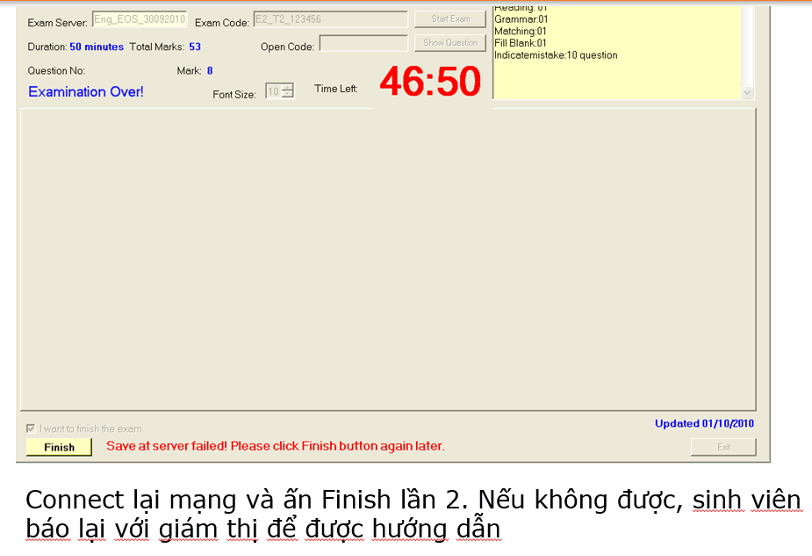Click the red 46:50 countdown timer
Screen dimensions: 812x556
pyautogui.click(x=430, y=82)
